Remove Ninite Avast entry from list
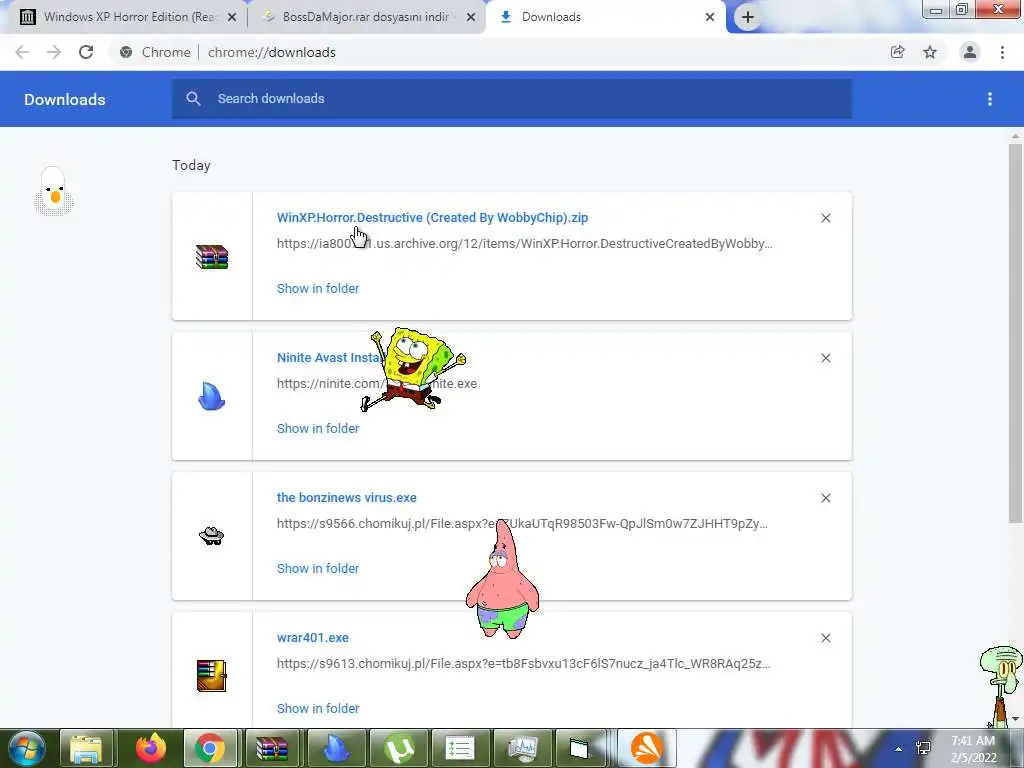Image resolution: width=1024 pixels, height=768 pixels. (x=825, y=358)
